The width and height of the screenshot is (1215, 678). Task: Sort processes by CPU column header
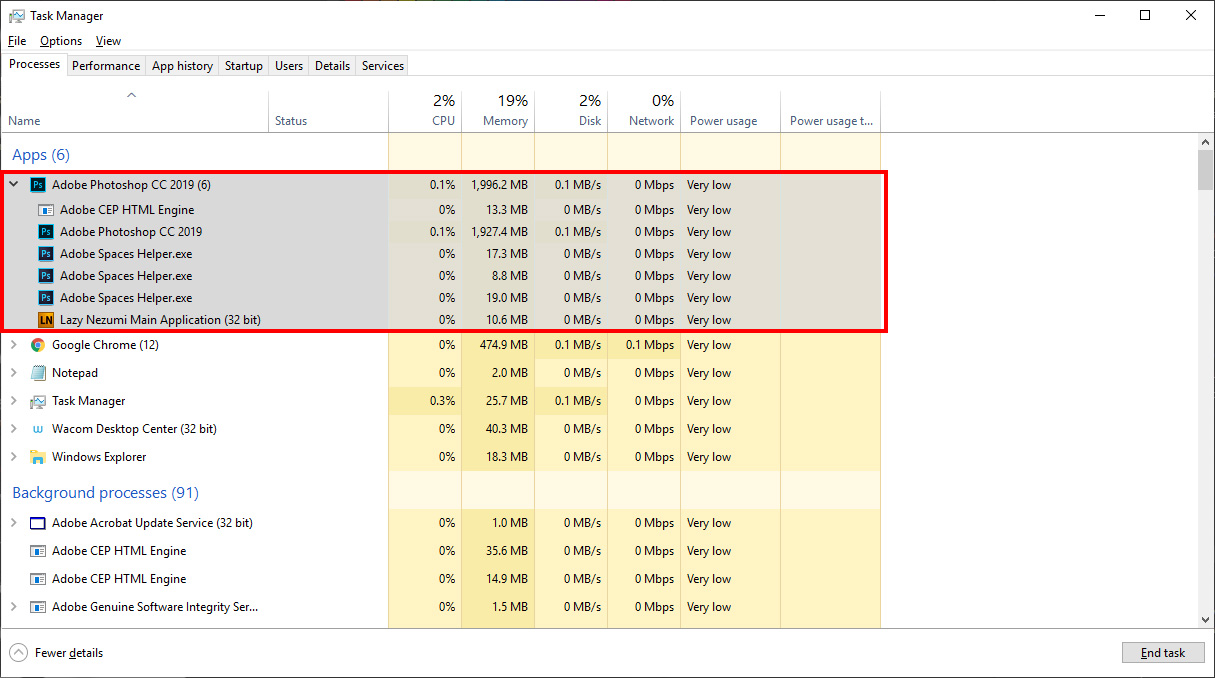443,121
